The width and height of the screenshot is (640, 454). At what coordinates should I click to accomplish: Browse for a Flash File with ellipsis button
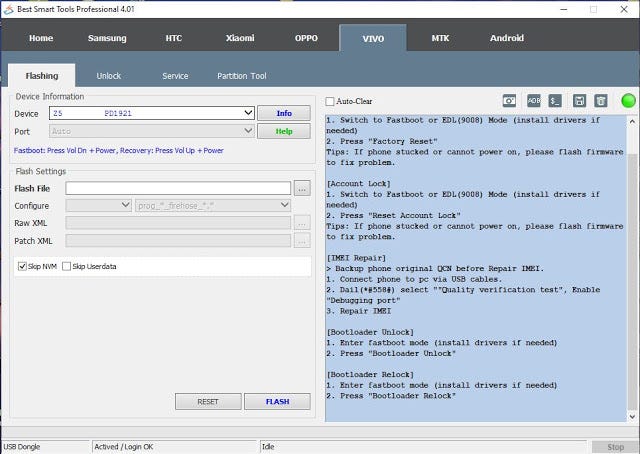(302, 189)
